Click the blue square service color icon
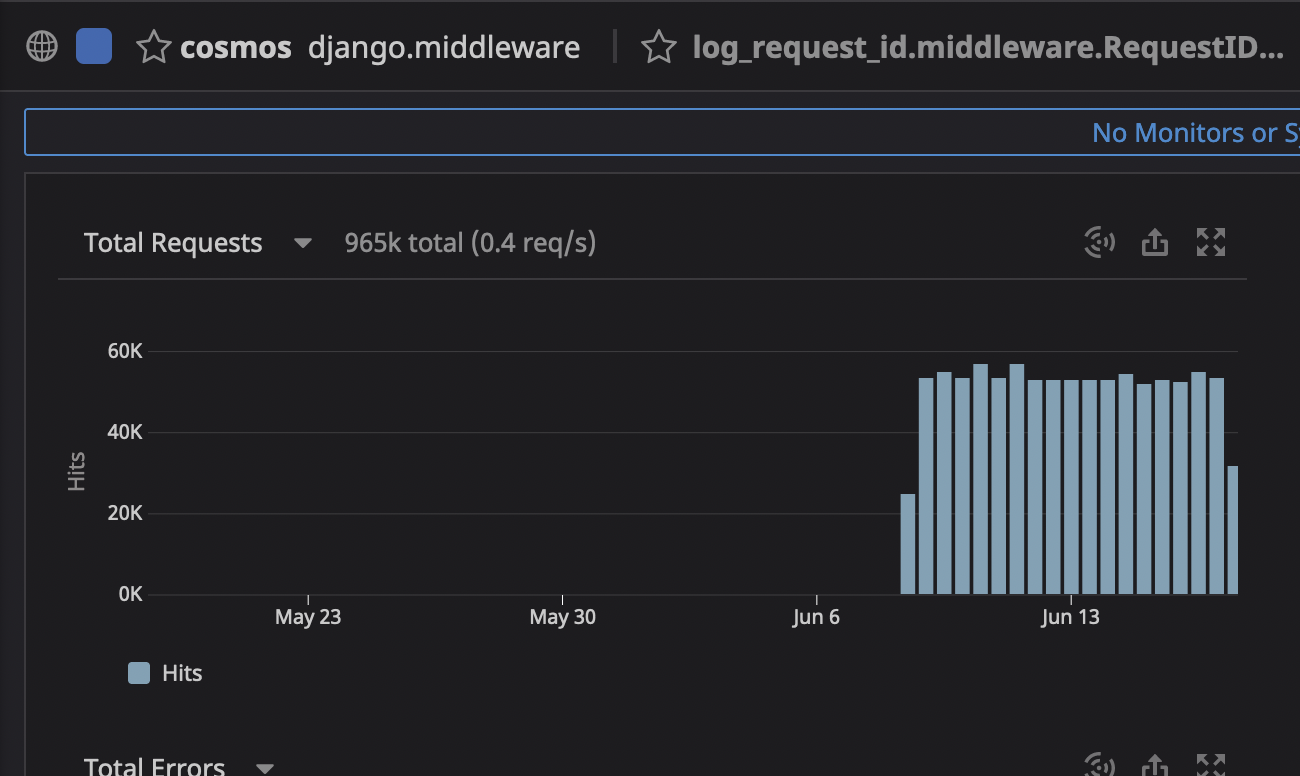This screenshot has height=776, width=1300. (94, 46)
